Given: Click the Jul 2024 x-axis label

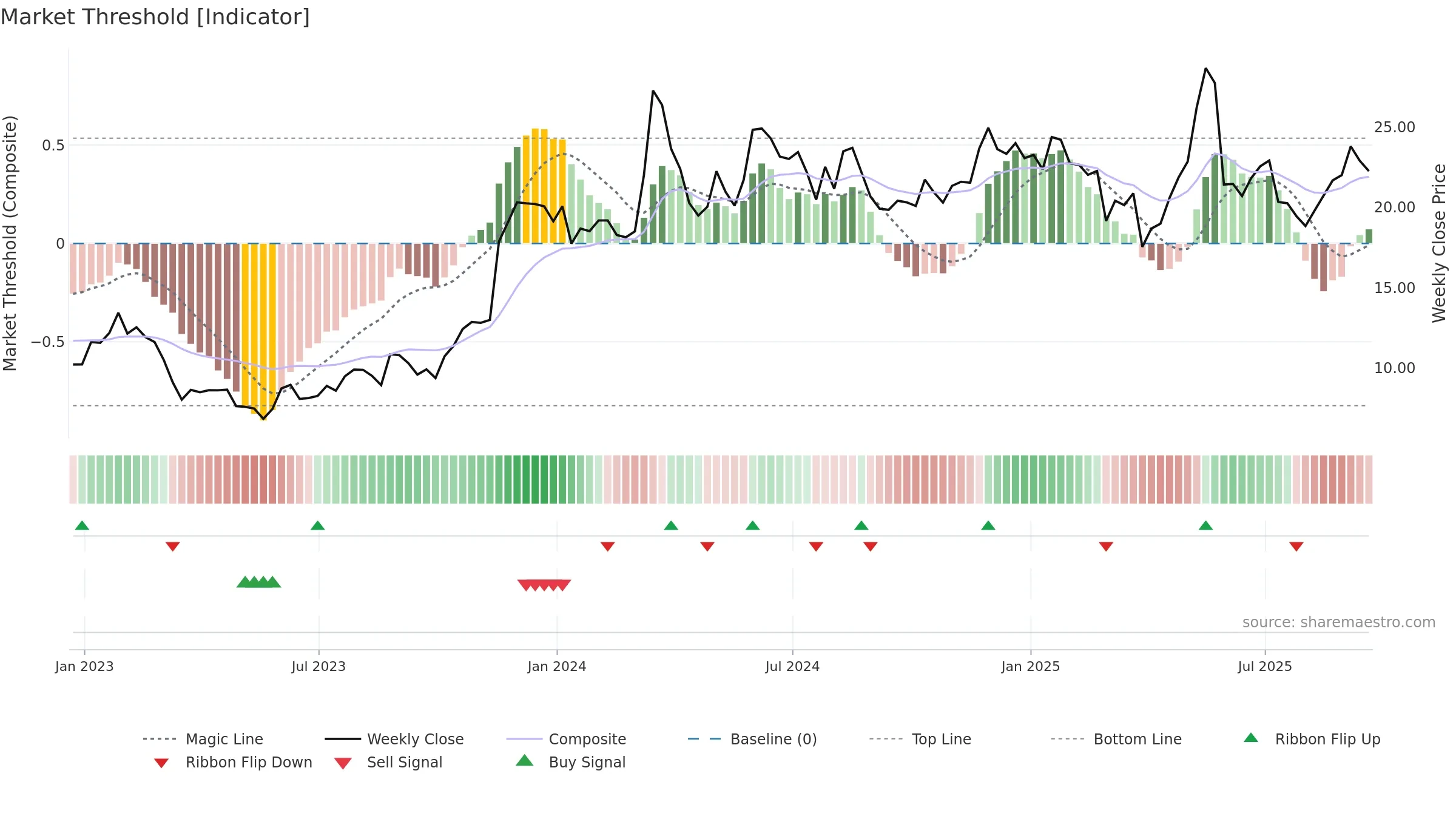Looking at the screenshot, I should pos(792,667).
